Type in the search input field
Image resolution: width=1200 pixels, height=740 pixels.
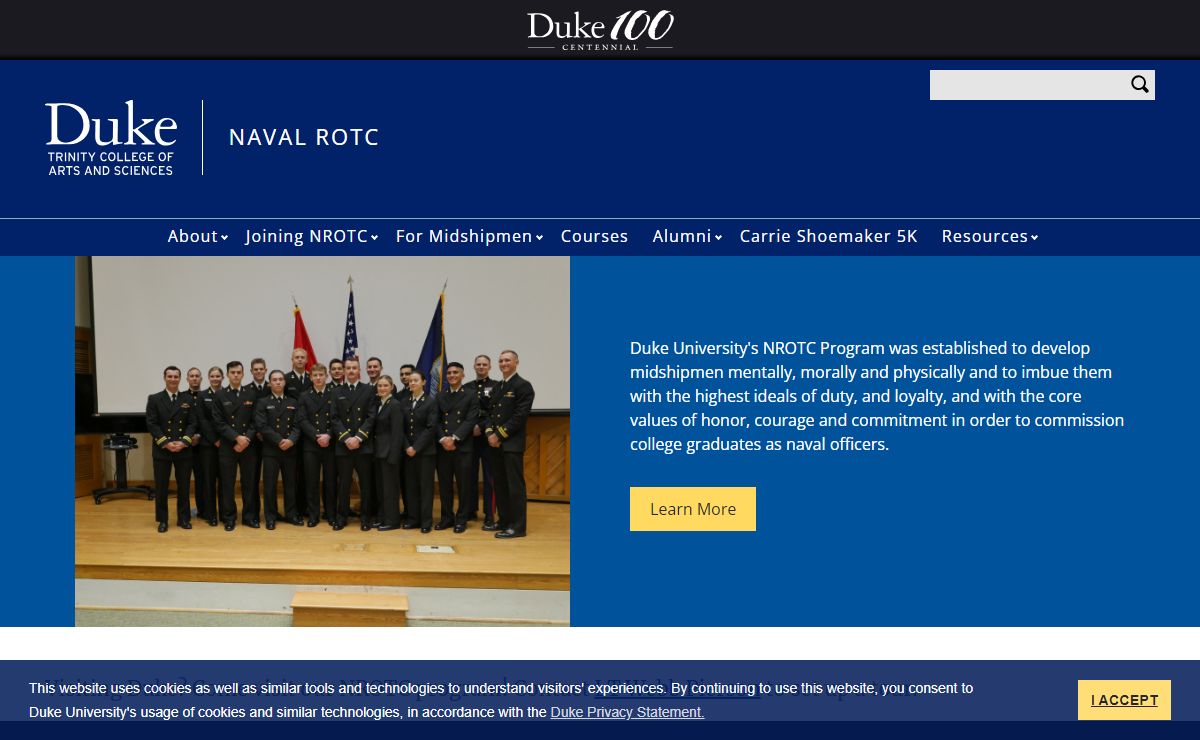(x=1026, y=85)
